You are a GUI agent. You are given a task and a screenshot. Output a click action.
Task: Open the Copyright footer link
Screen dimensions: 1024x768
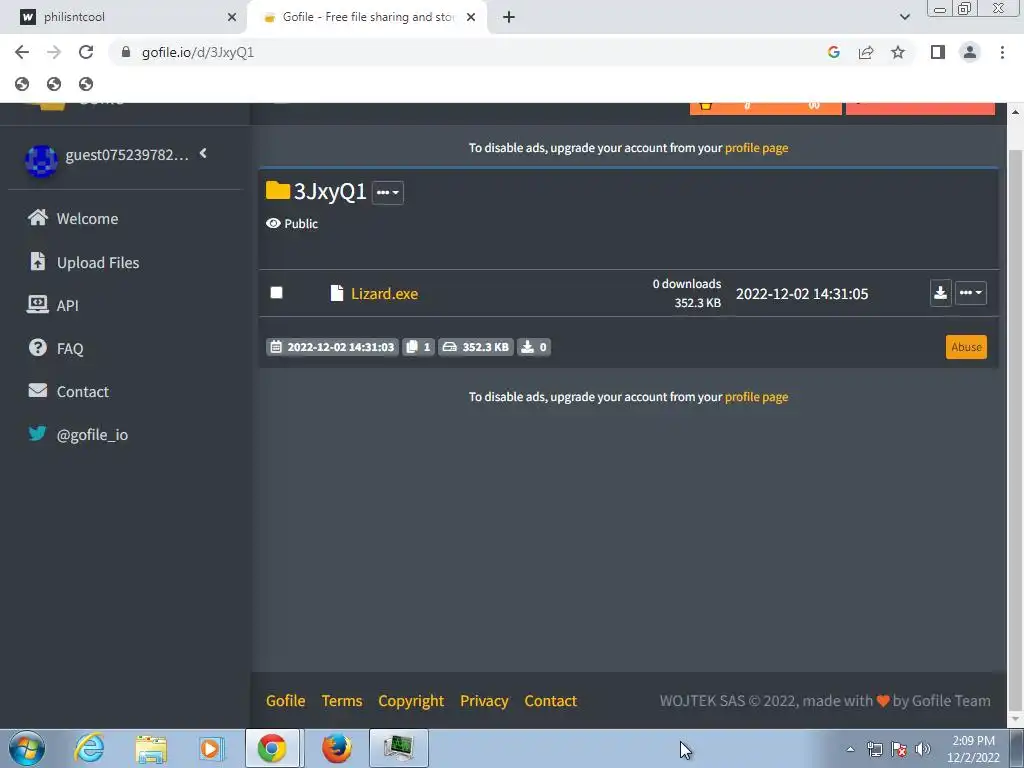[x=411, y=701]
